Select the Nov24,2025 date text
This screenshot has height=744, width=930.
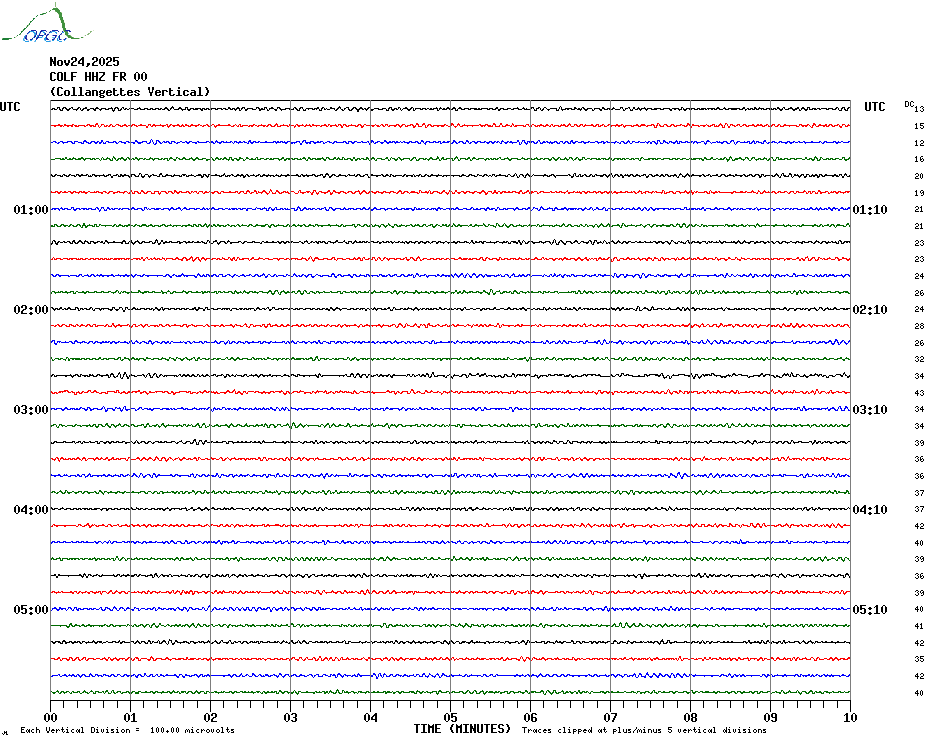84,61
